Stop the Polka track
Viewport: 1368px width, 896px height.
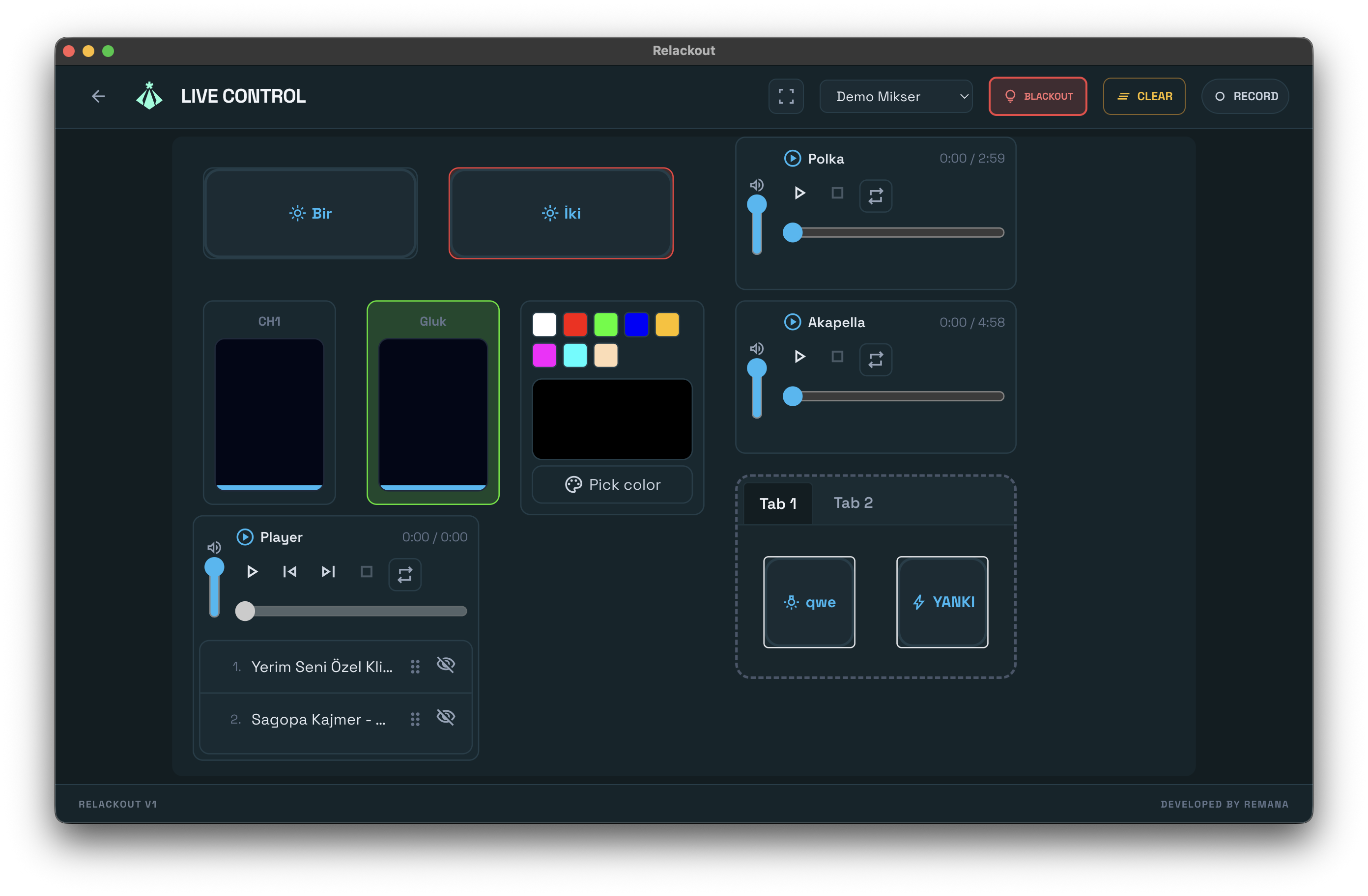[837, 193]
